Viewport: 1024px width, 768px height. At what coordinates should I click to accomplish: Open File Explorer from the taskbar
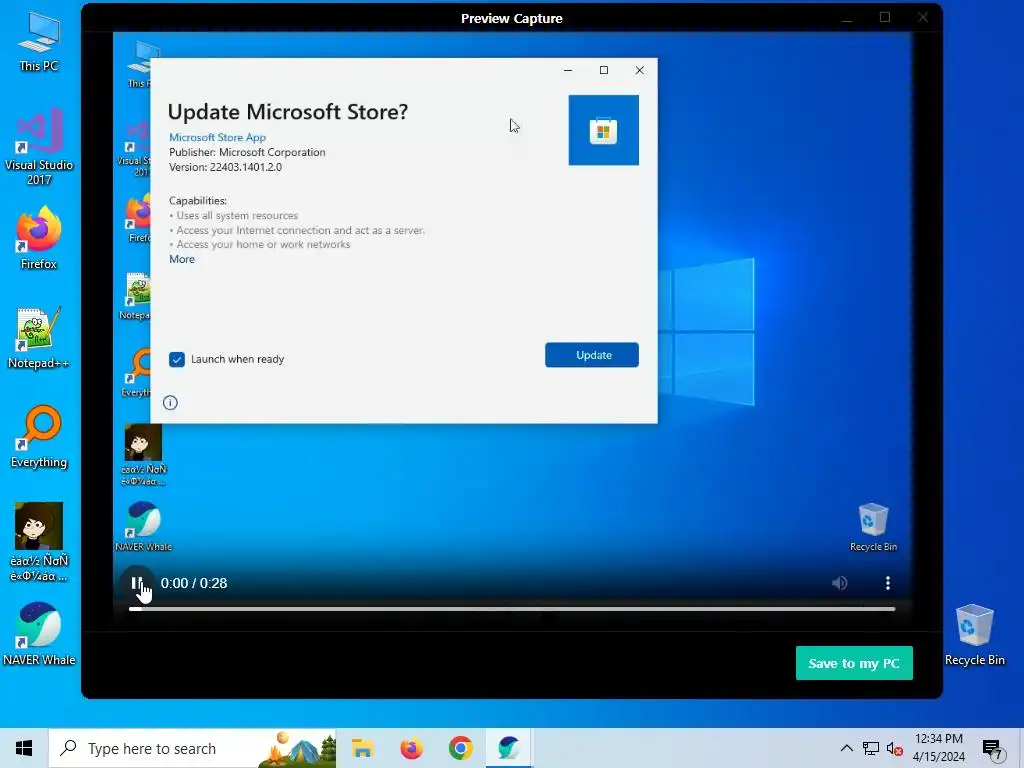362,748
